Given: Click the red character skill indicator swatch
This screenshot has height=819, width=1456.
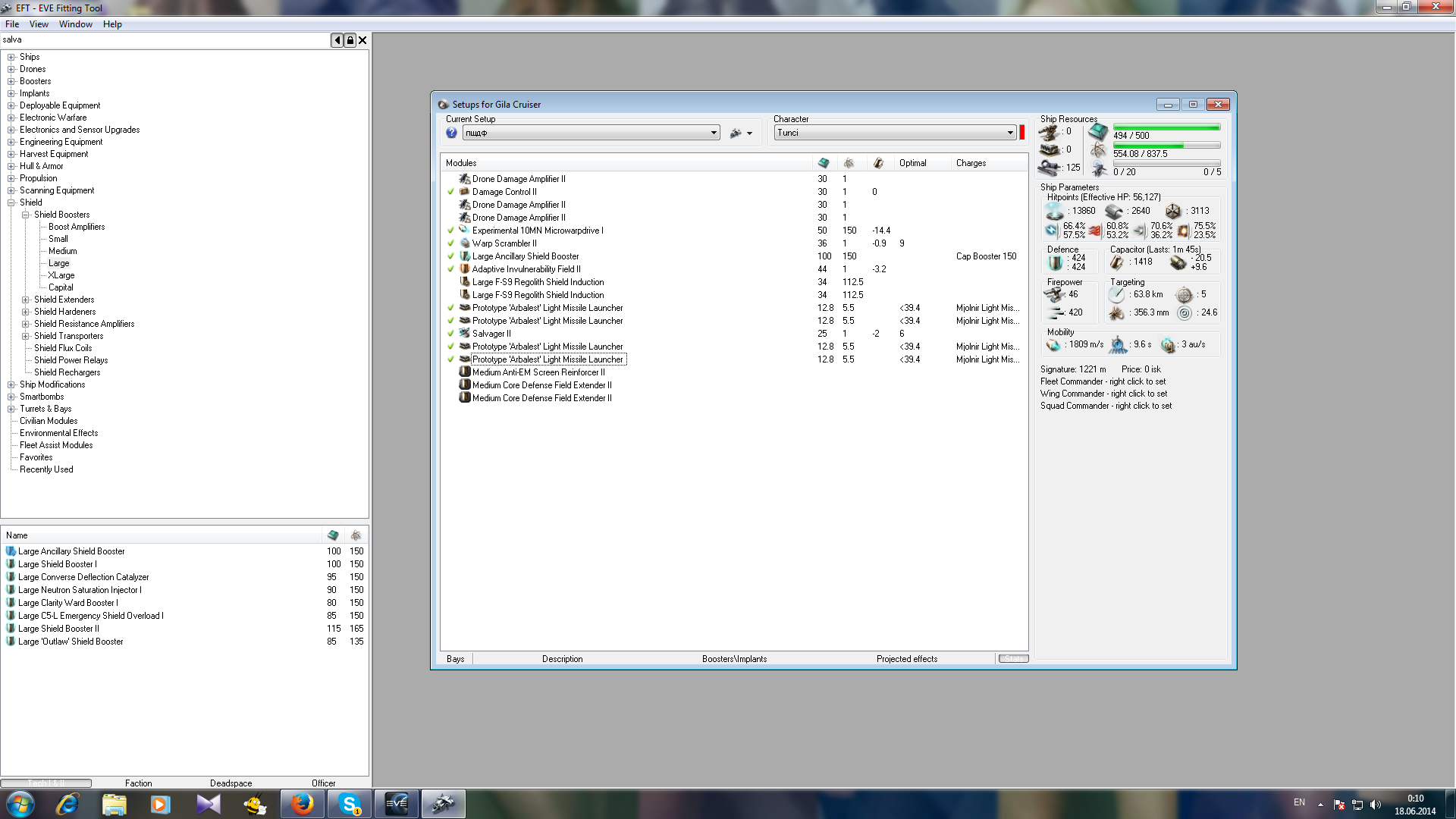Looking at the screenshot, I should coord(1021,133).
